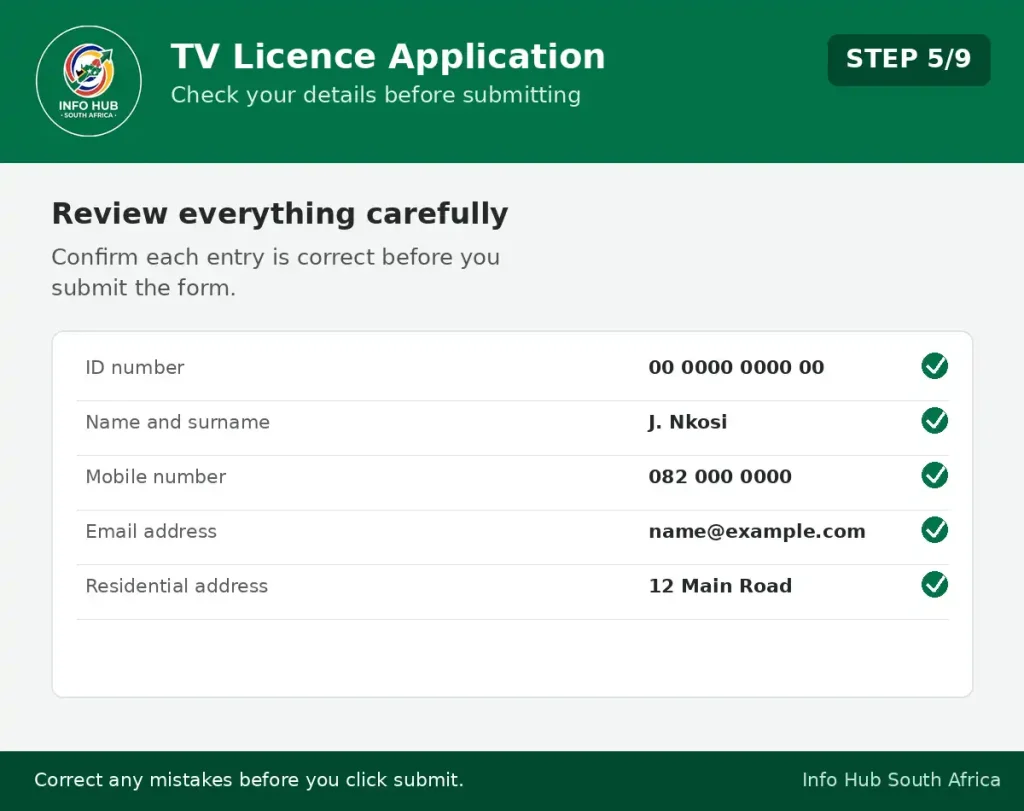Click the checkmark on the Mobile number row
1024x811 pixels.
pos(935,475)
